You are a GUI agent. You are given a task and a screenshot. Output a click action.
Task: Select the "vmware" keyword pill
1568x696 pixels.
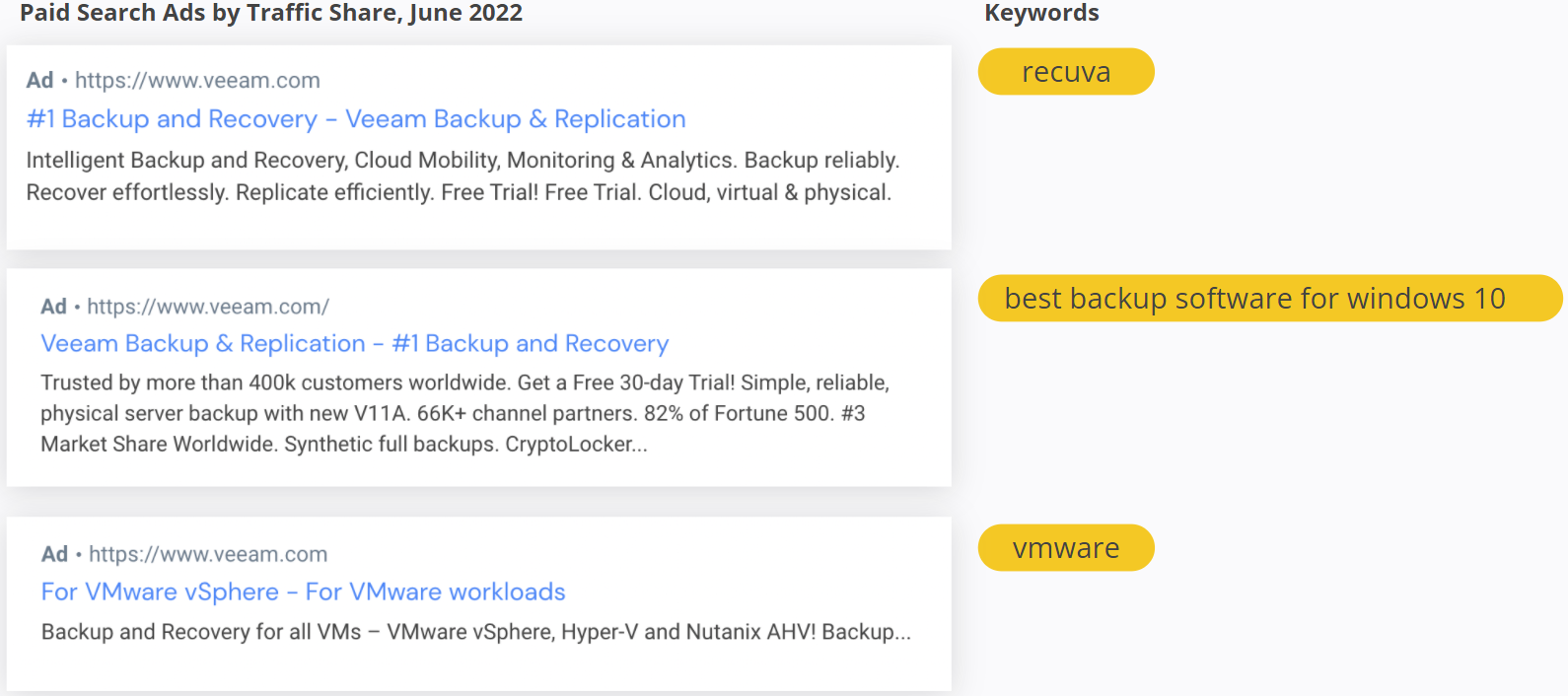(x=1066, y=548)
